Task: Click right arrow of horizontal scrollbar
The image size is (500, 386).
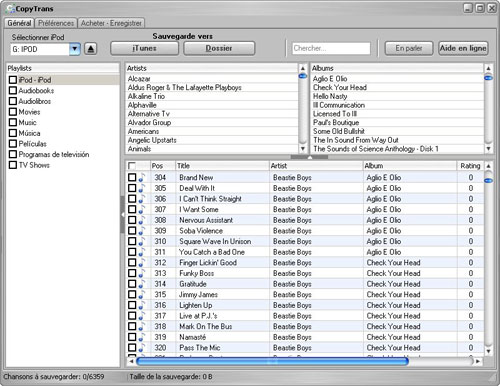Action: (x=478, y=361)
